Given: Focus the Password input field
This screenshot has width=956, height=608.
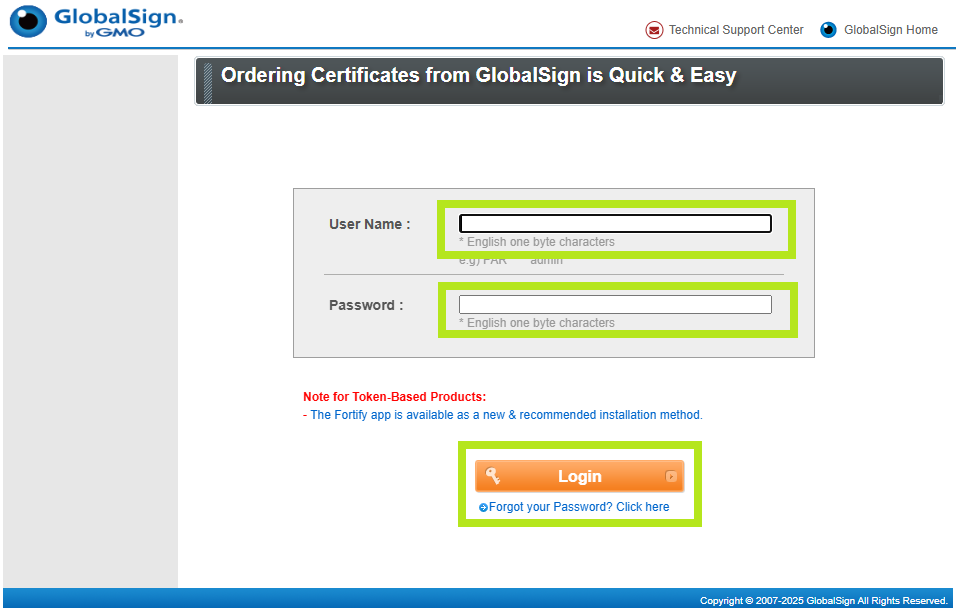Looking at the screenshot, I should point(615,304).
